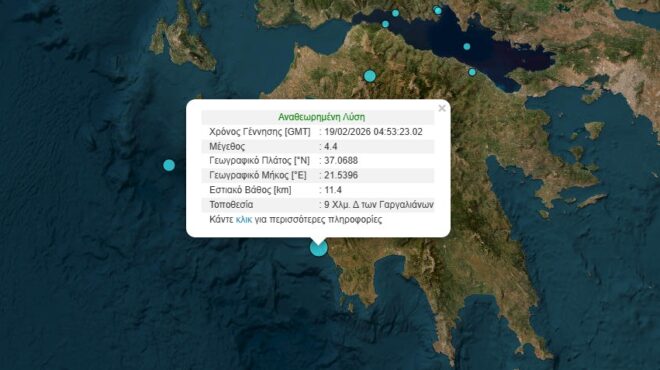Select the earthquake marker in the middle of the Corinthian Gulf
Screen dimensions: 660x370
tap(467, 47)
